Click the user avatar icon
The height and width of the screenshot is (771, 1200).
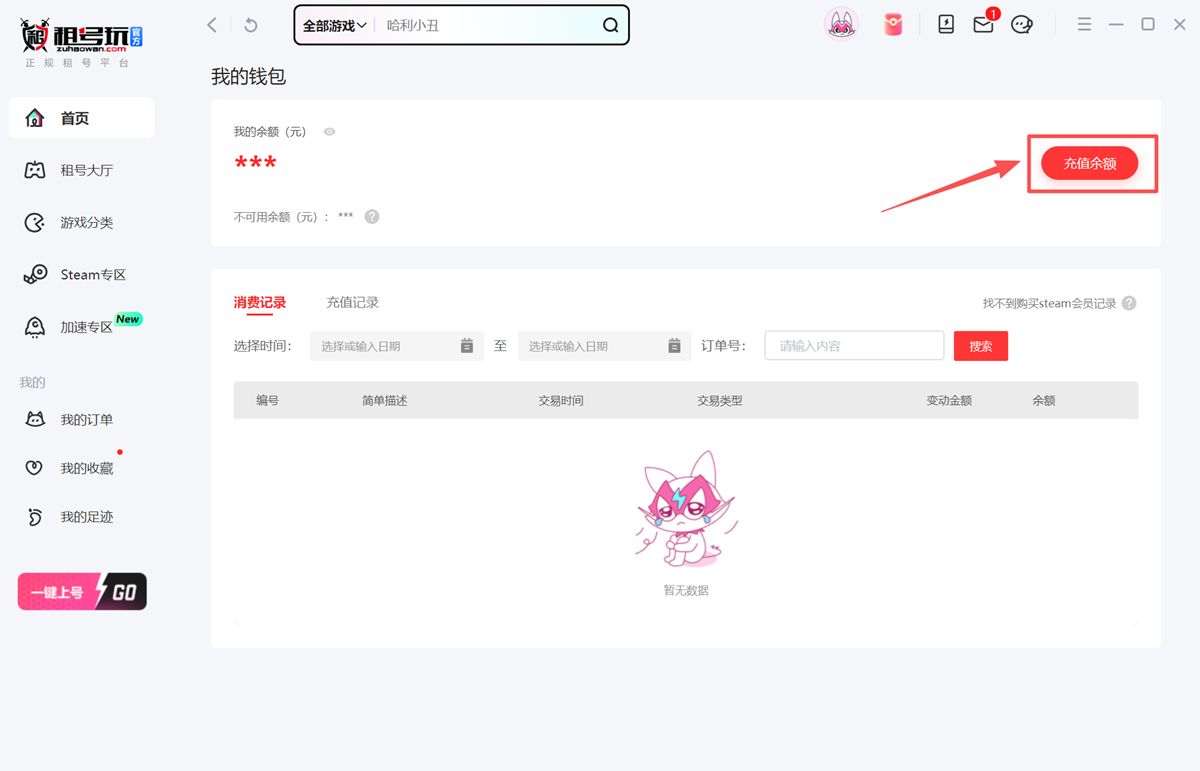coord(841,24)
